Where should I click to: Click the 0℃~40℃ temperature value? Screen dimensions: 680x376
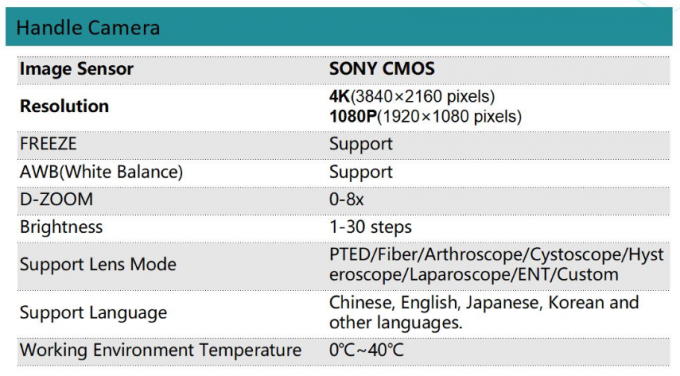coord(366,350)
